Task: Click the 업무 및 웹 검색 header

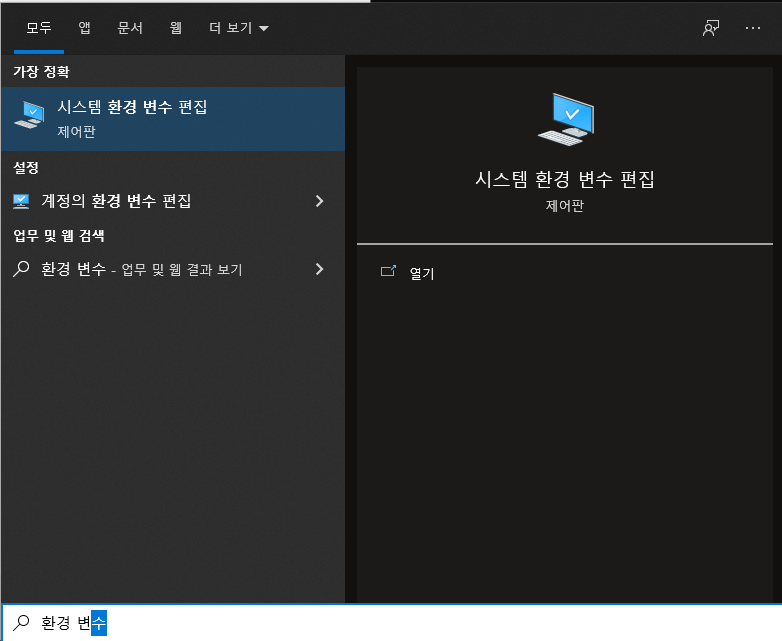Action: click(x=59, y=235)
